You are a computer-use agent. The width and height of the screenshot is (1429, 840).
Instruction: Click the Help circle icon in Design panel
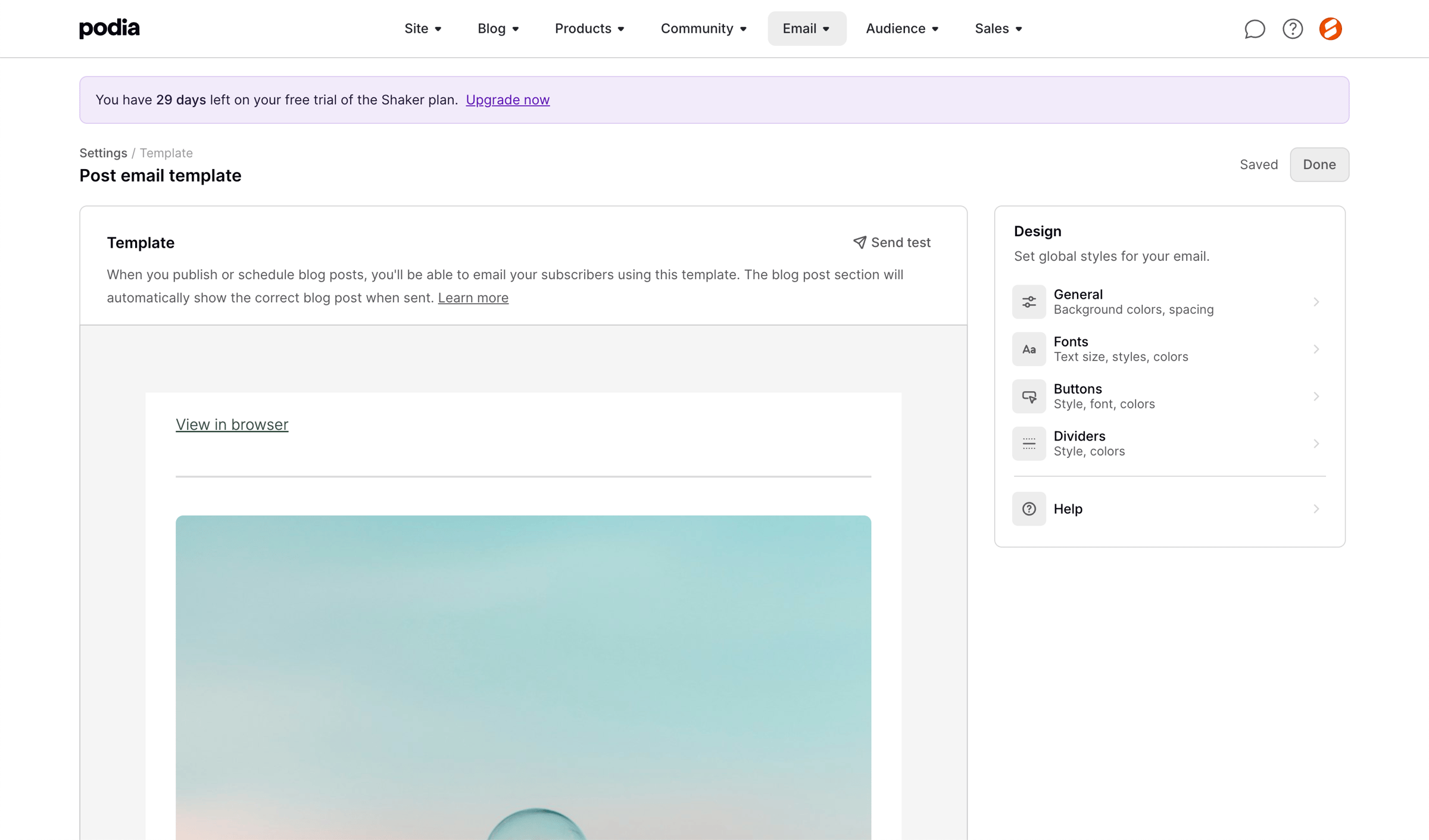[1029, 509]
